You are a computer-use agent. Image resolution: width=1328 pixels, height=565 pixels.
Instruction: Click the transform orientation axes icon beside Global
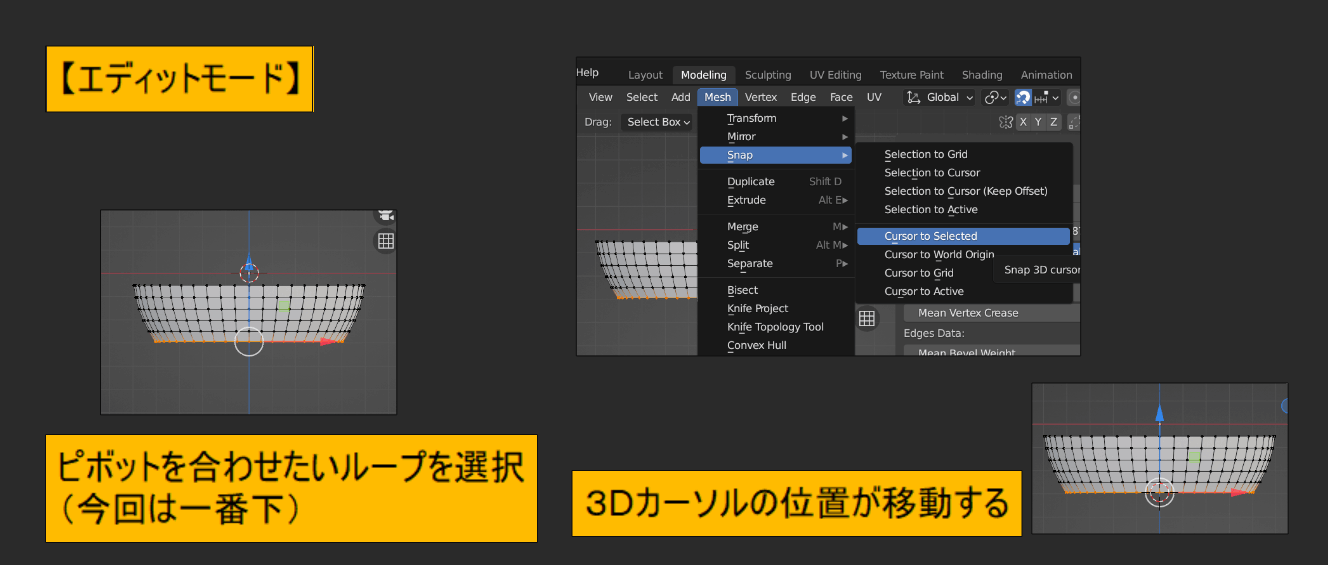tap(914, 97)
